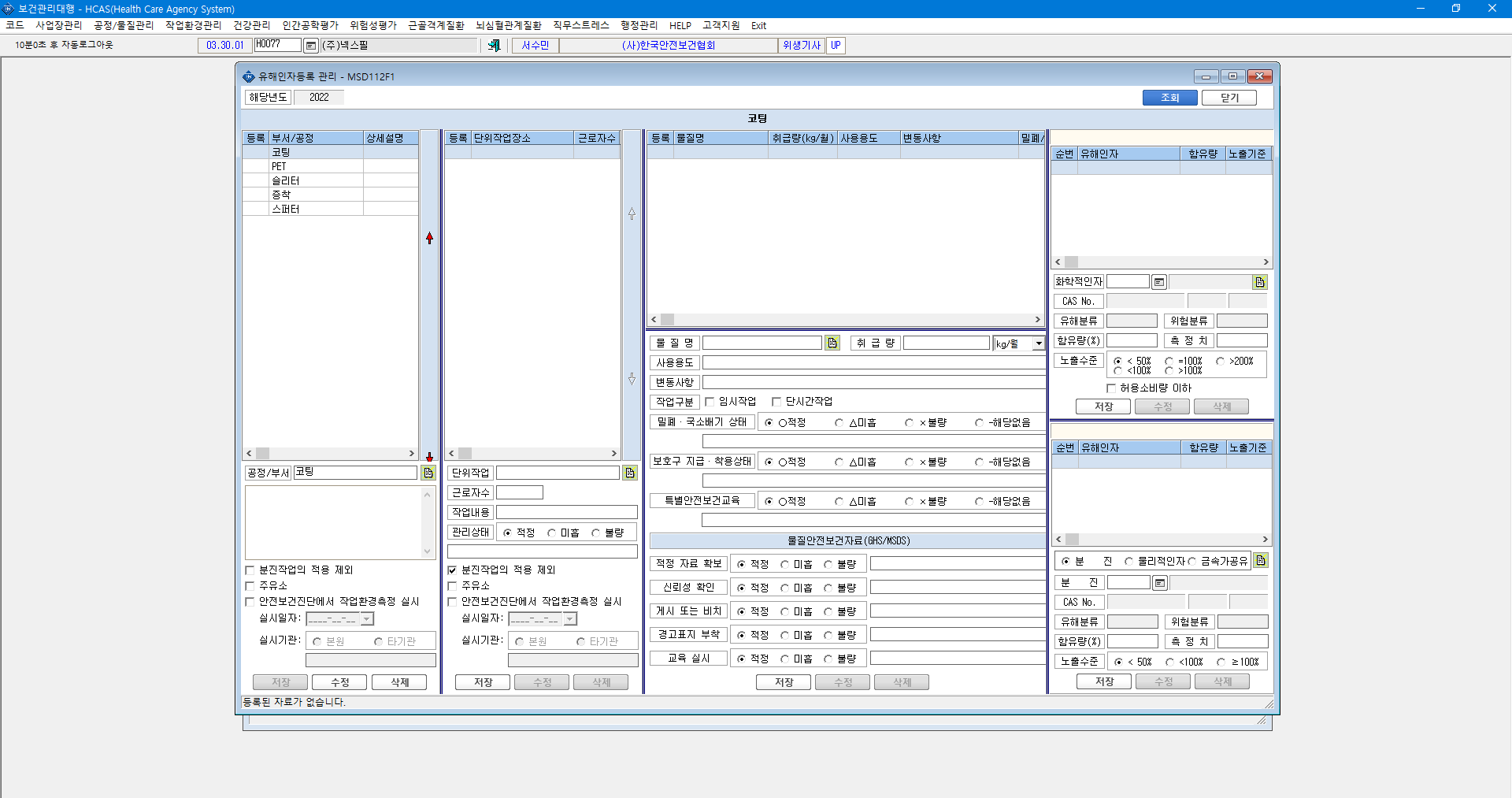
Task: Expand the kg/월 unit dropdown
Action: coord(1039,343)
